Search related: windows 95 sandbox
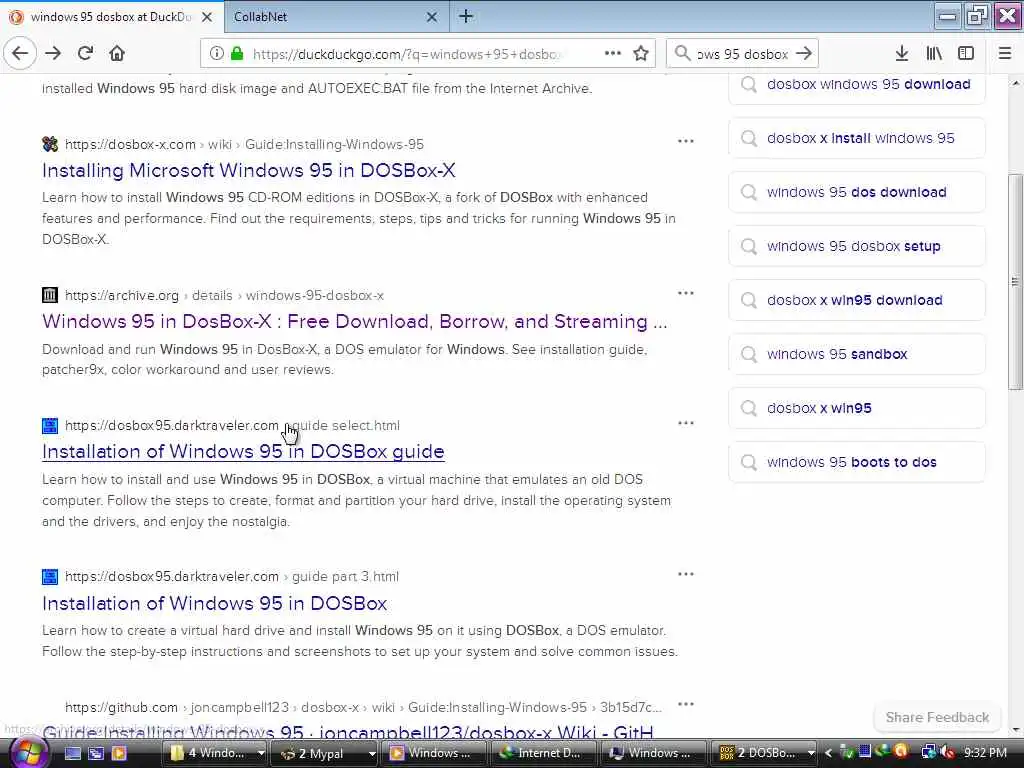Image resolution: width=1024 pixels, height=768 pixels. pyautogui.click(x=856, y=354)
